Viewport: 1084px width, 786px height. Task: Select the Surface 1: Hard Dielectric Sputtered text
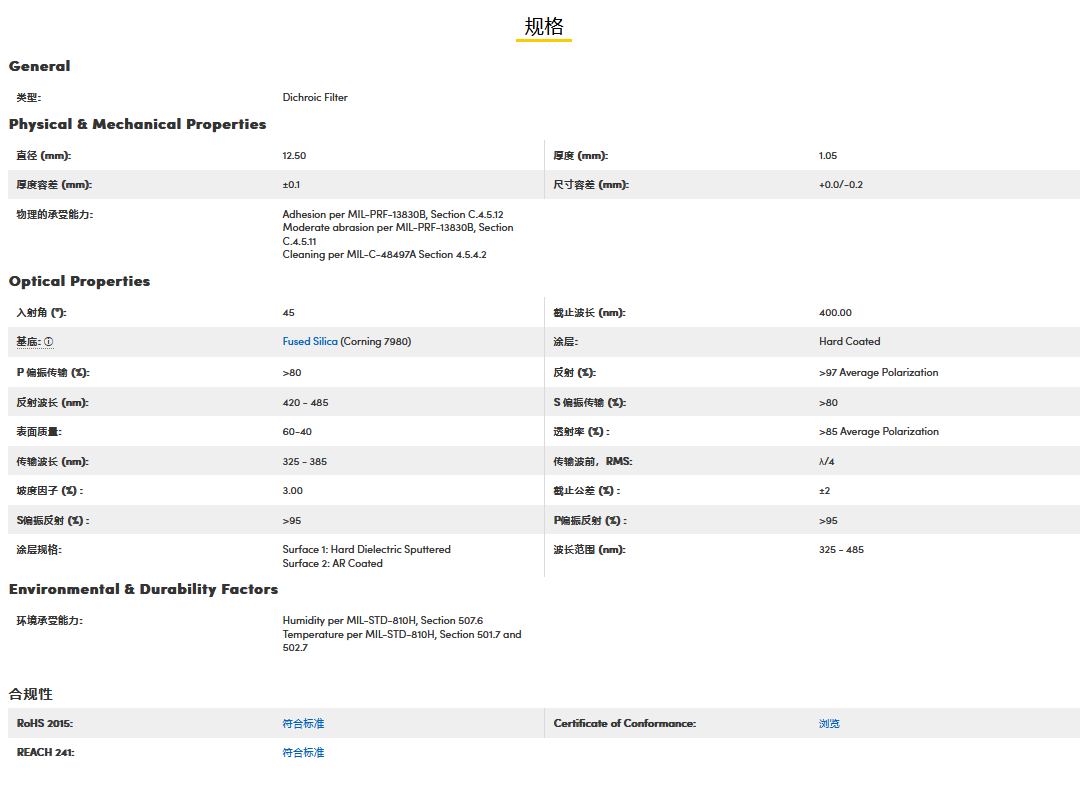[366, 549]
